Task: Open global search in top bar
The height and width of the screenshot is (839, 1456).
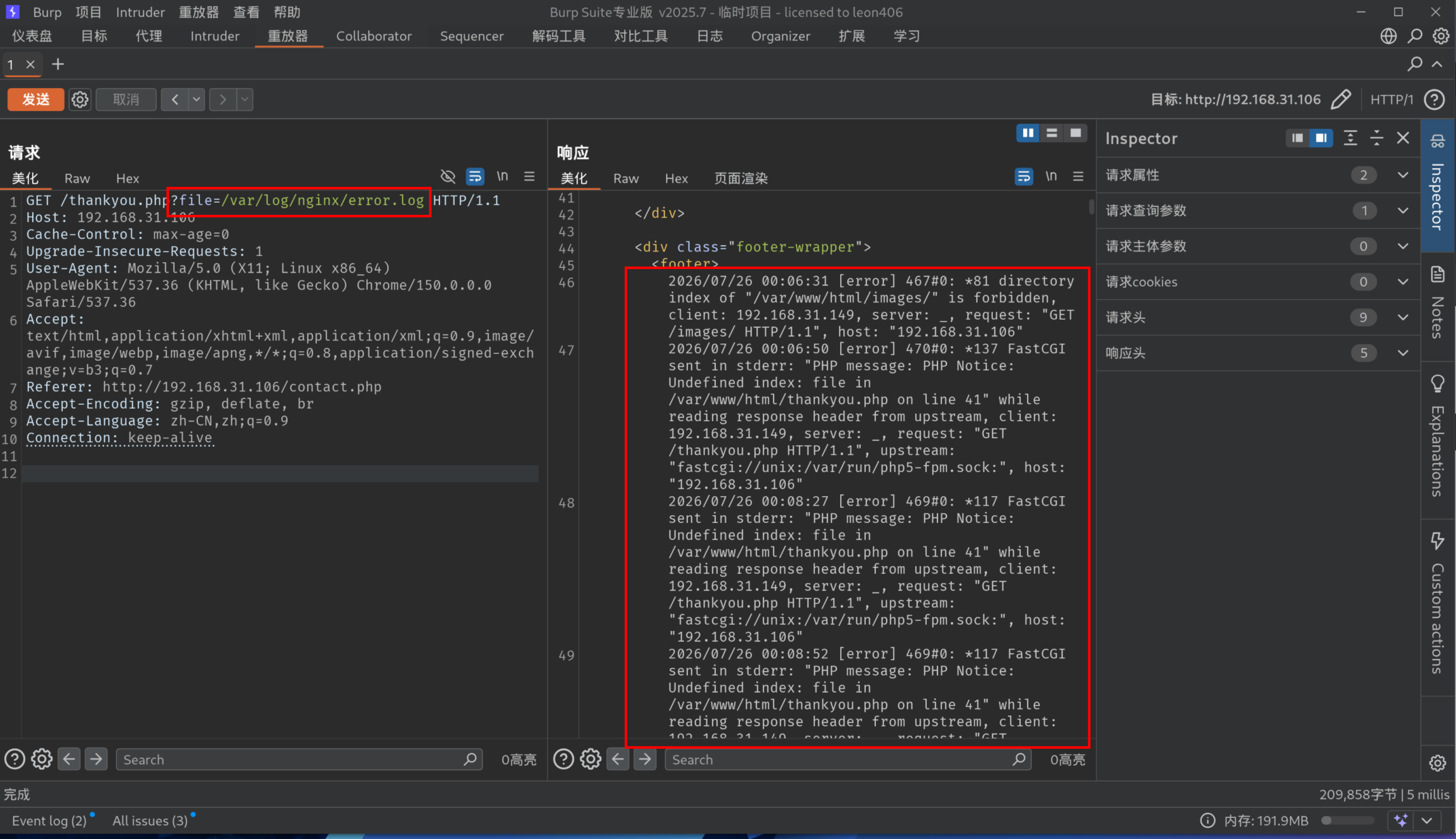Action: point(1414,36)
